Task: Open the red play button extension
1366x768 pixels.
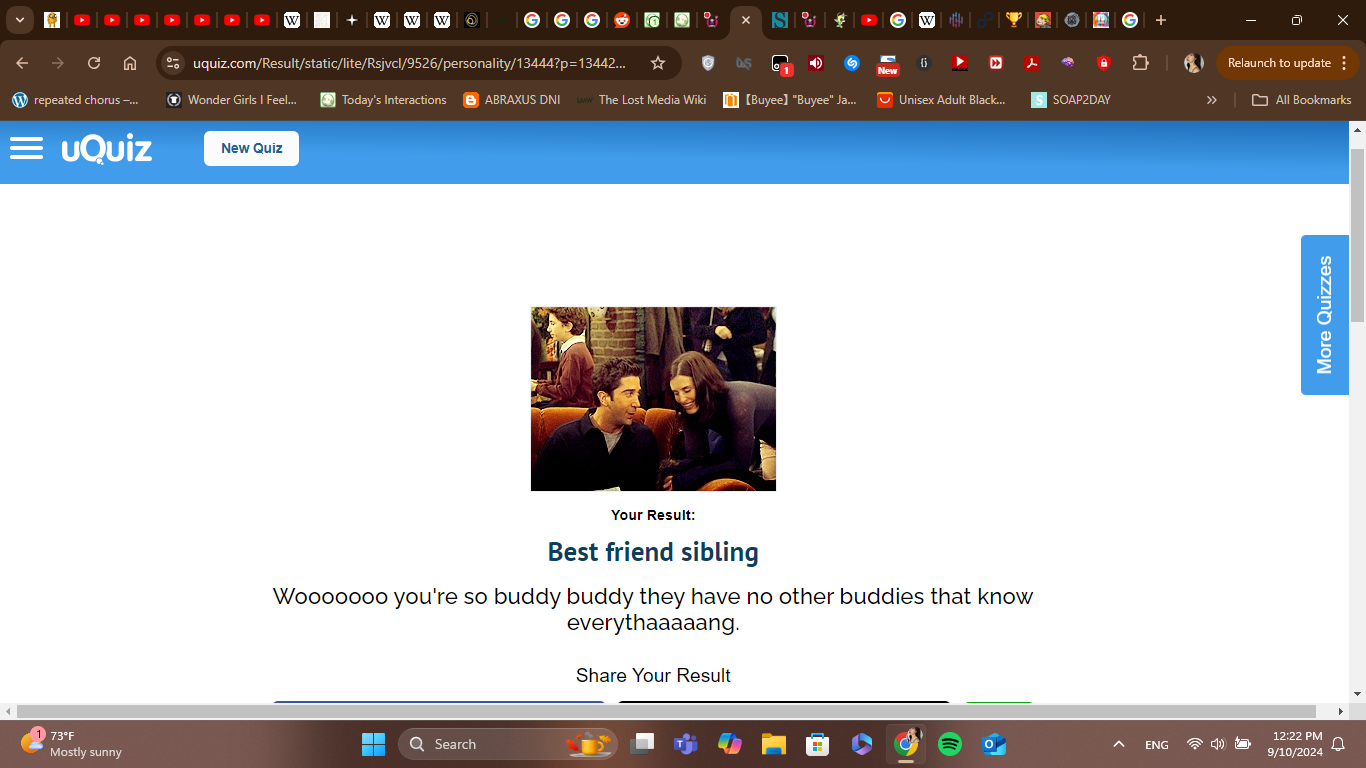Action: pos(960,63)
